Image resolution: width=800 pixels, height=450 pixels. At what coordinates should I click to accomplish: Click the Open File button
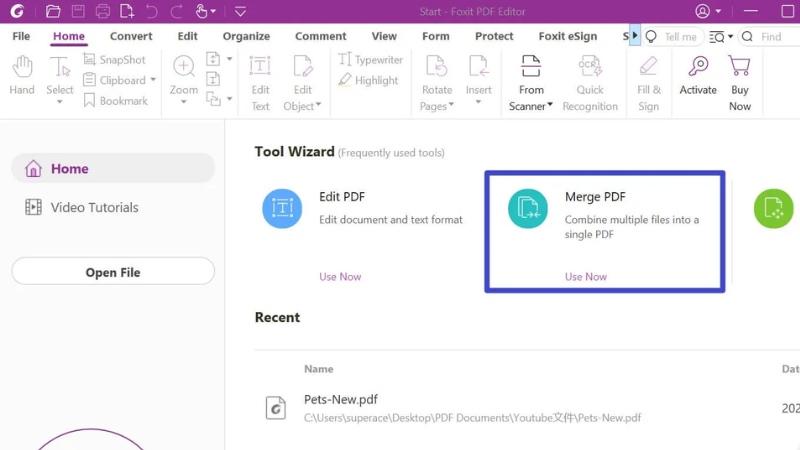(113, 271)
